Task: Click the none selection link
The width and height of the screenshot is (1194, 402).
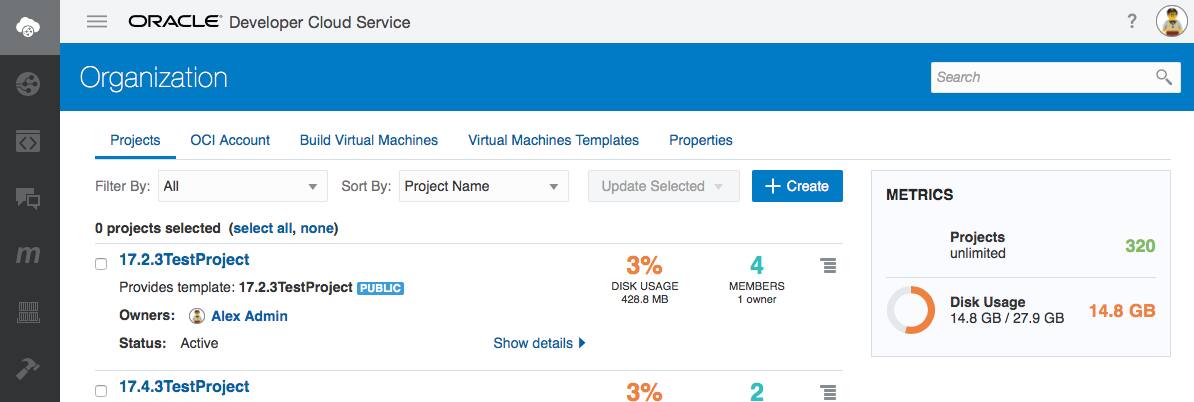Action: pyautogui.click(x=317, y=228)
